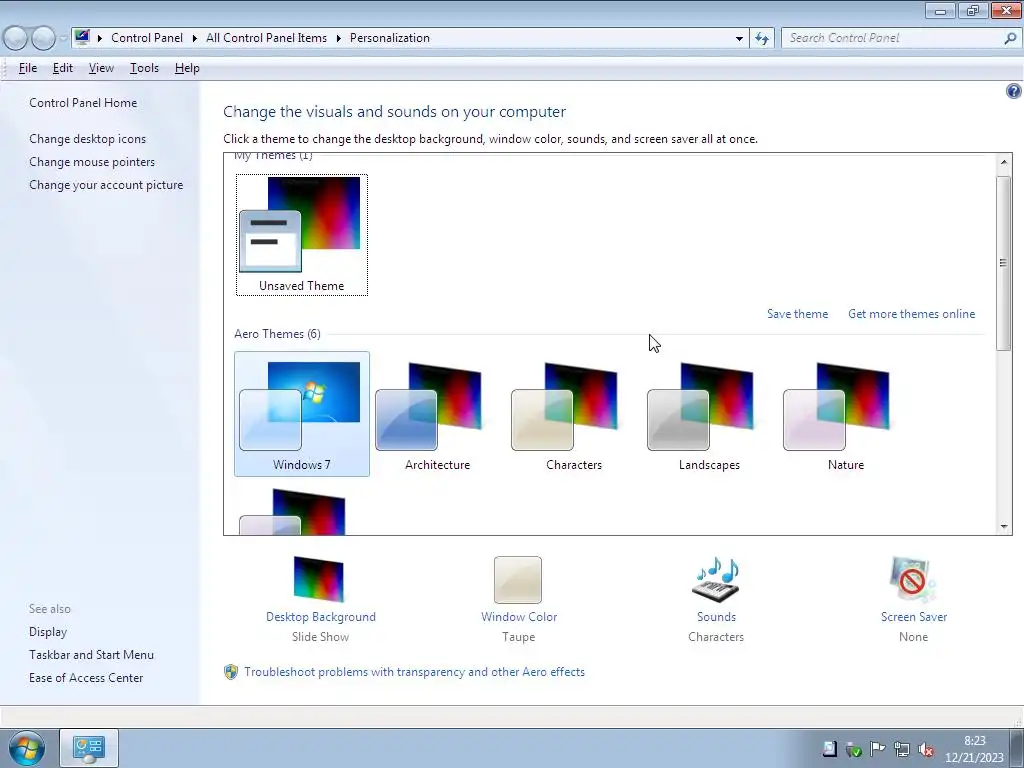Open the recent pages dropdown arrow
The width and height of the screenshot is (1024, 768).
pos(63,38)
